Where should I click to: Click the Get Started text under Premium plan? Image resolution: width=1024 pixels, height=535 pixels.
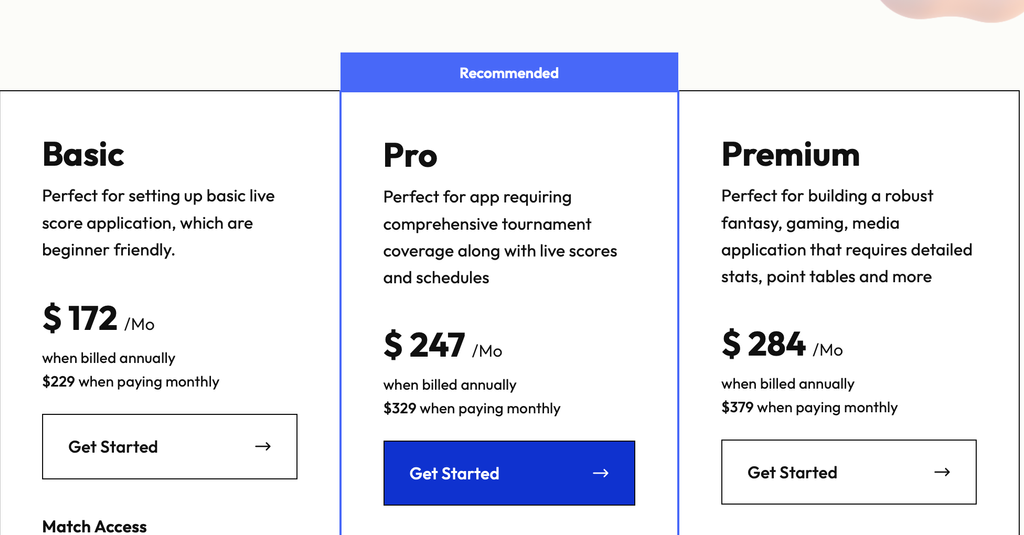point(792,472)
